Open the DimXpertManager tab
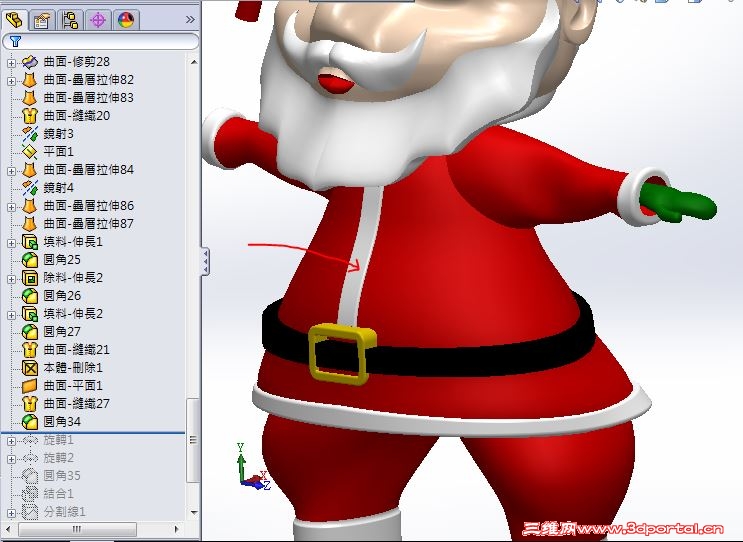Image resolution: width=743 pixels, height=542 pixels. [98, 20]
